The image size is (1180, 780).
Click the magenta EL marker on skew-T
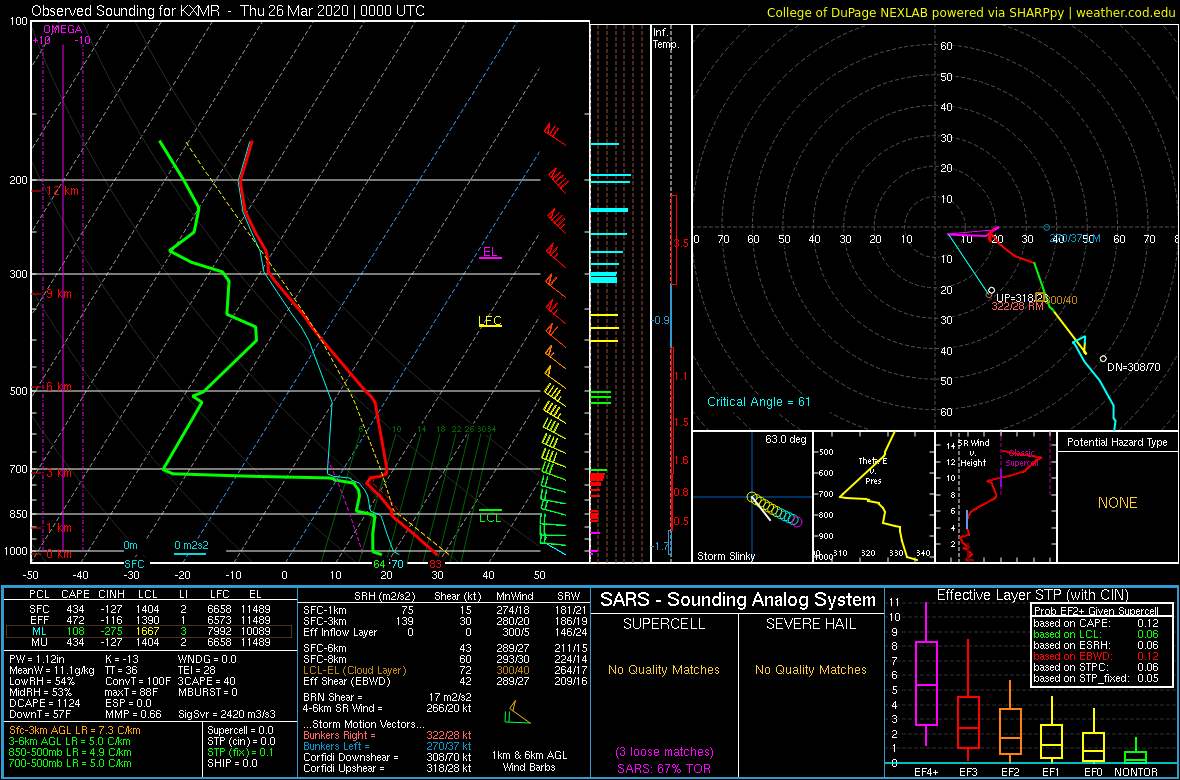(x=490, y=252)
